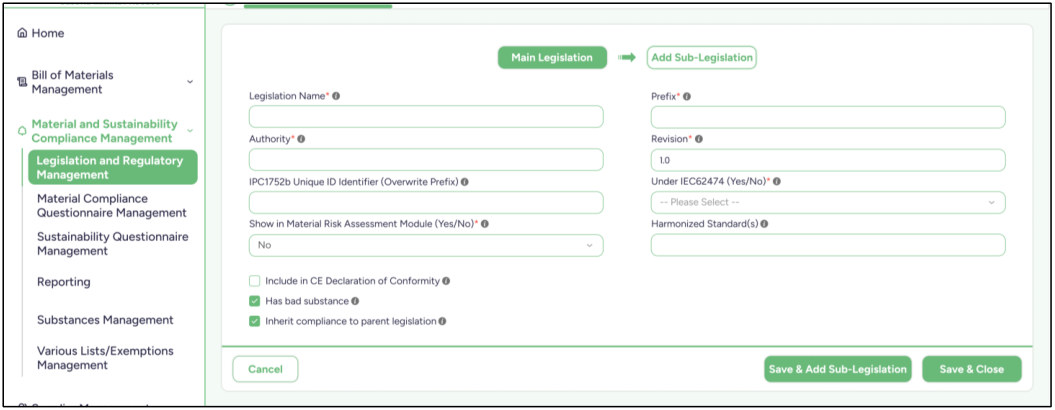Click info icon beside Has bad substance

[x=355, y=301]
